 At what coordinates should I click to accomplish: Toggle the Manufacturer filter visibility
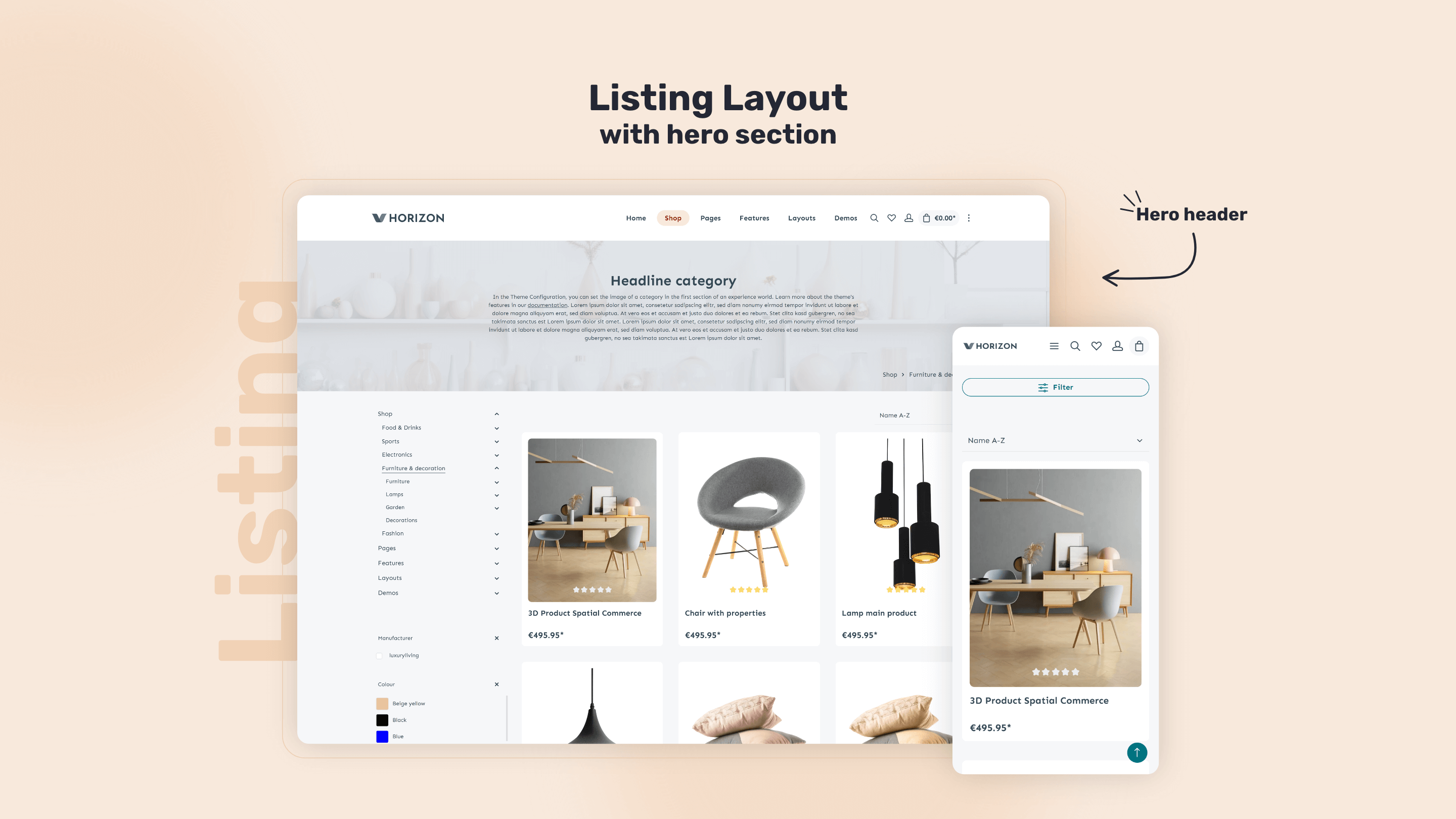pyautogui.click(x=496, y=638)
